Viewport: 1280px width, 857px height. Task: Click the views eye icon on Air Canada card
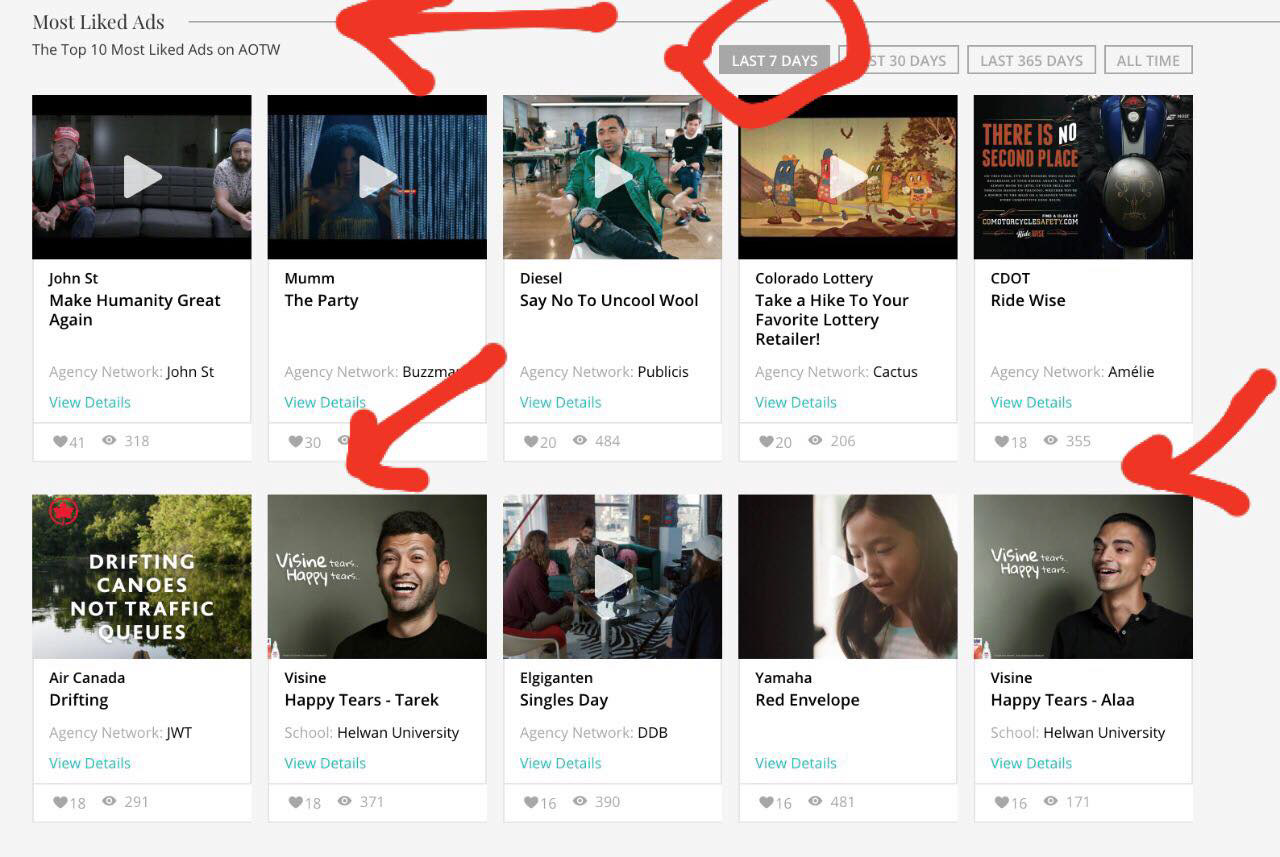(x=109, y=801)
